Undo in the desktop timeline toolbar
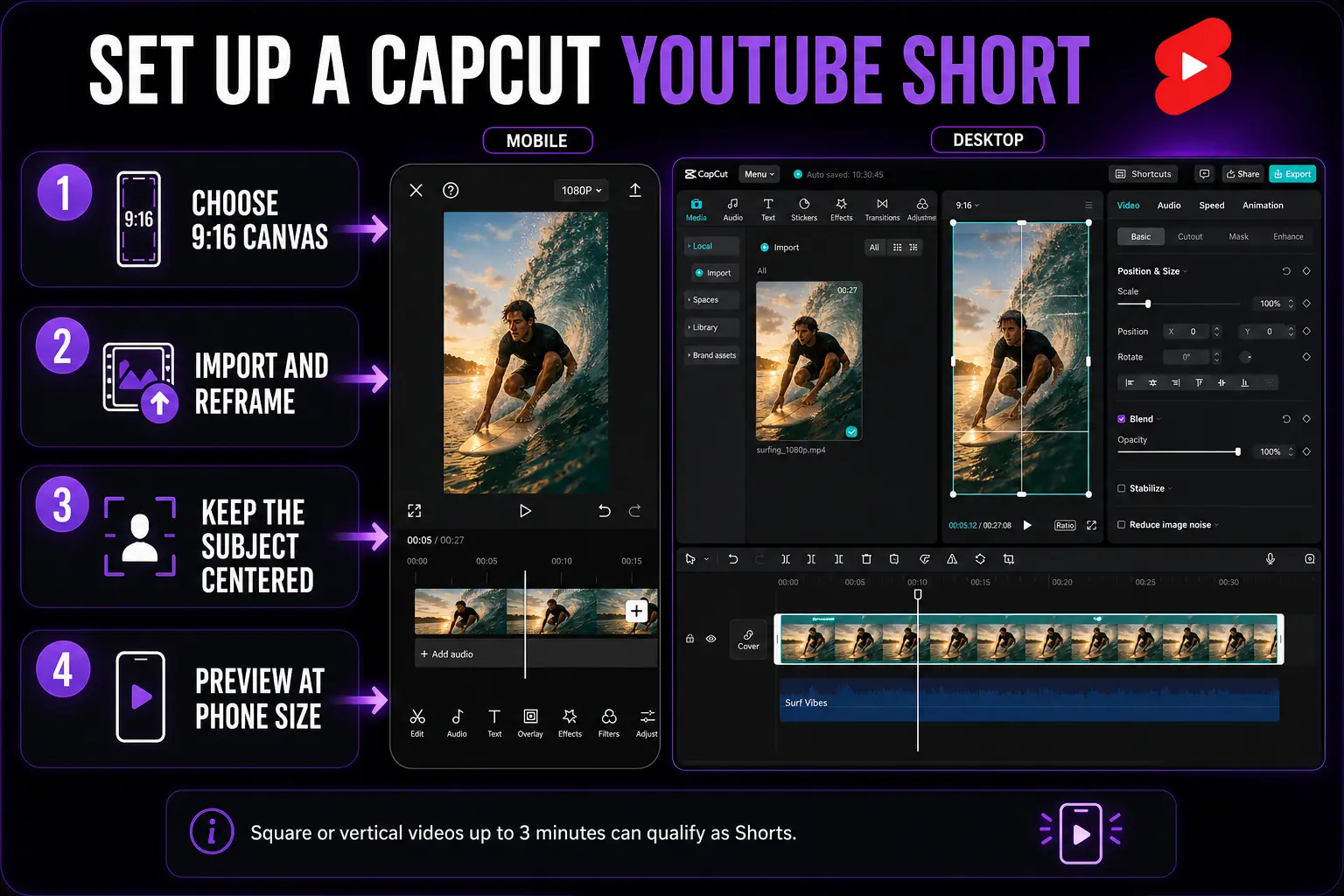The image size is (1344, 896). point(733,559)
